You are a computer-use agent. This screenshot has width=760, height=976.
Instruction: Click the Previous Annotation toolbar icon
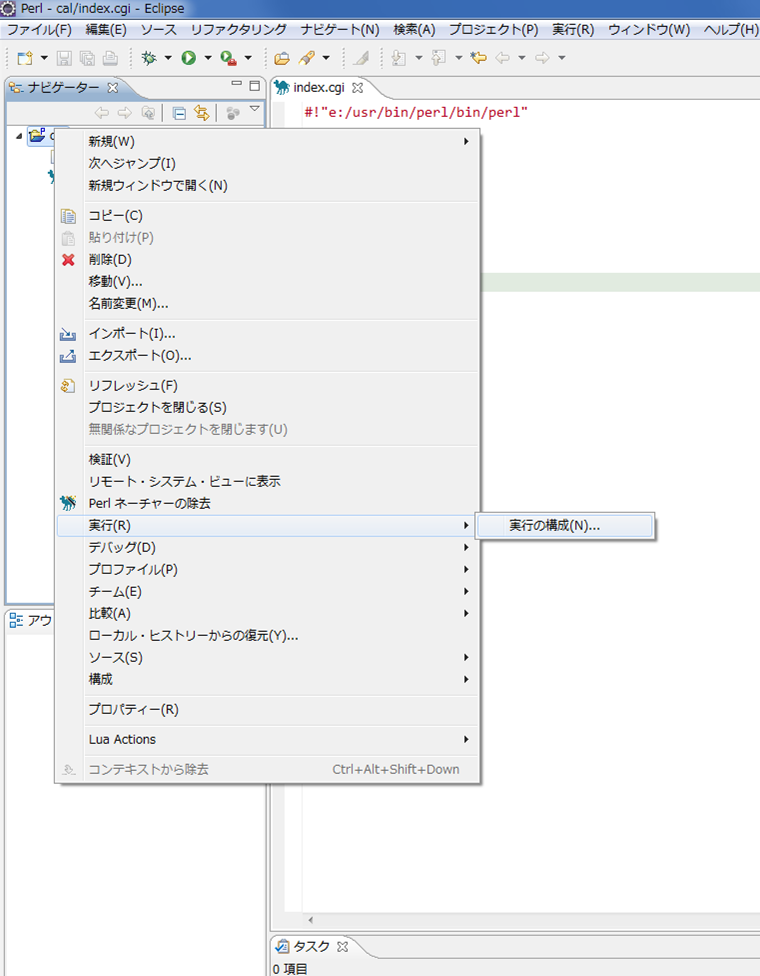(x=439, y=59)
